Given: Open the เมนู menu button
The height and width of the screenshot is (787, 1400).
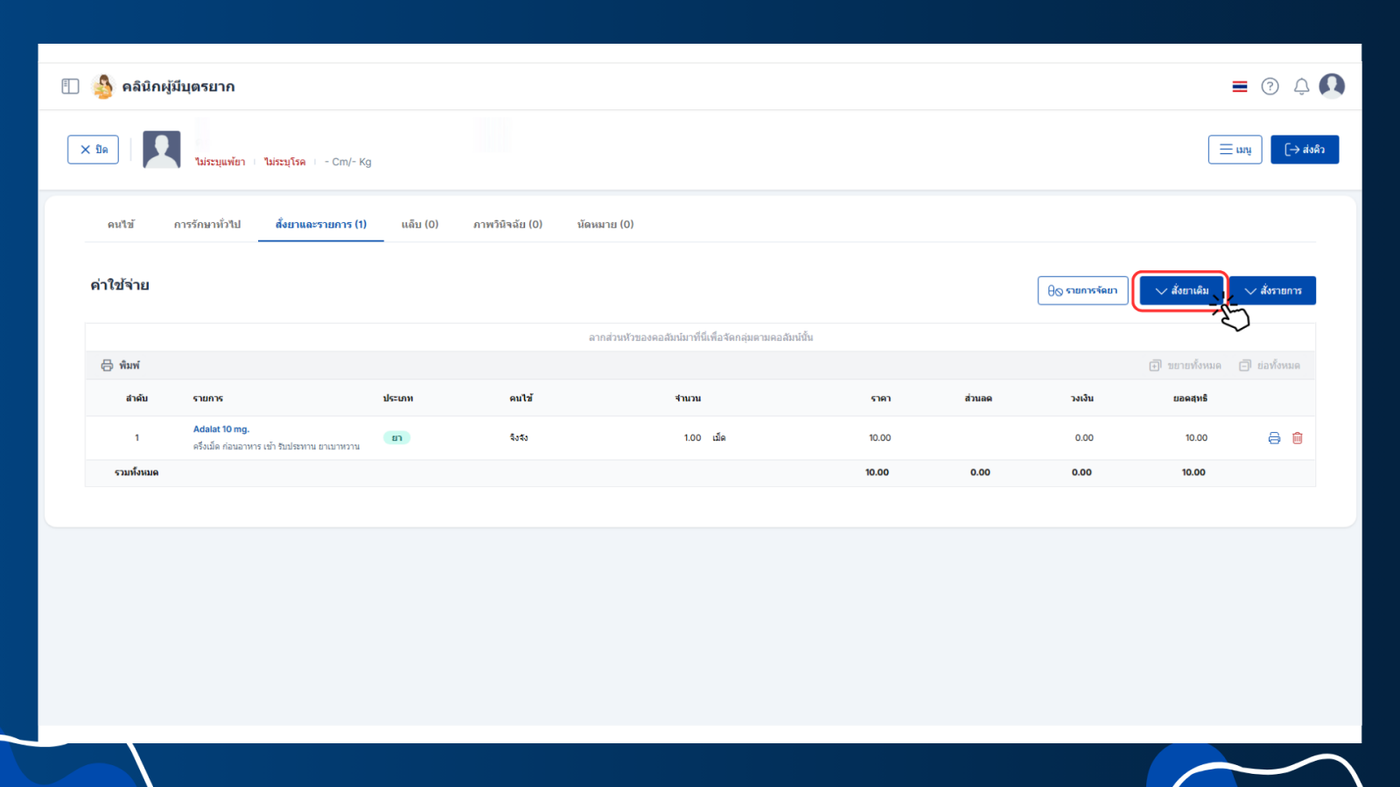Looking at the screenshot, I should (x=1235, y=150).
